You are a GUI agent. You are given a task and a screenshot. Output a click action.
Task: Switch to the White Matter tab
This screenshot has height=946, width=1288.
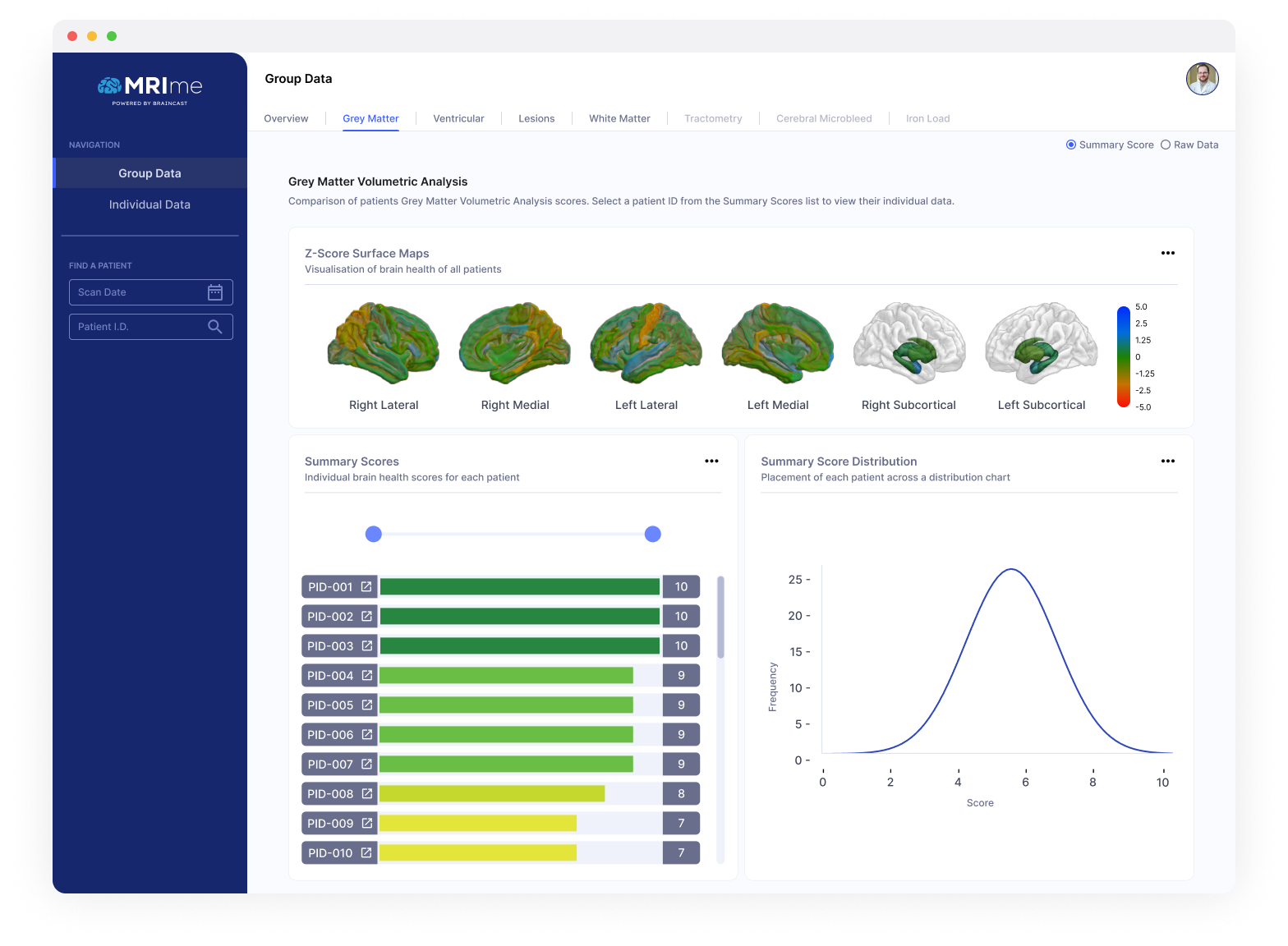click(619, 119)
